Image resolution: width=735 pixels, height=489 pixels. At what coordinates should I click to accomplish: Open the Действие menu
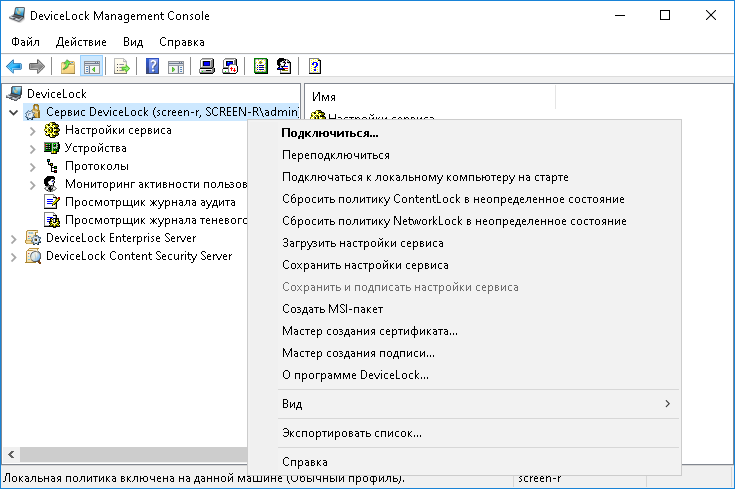81,42
